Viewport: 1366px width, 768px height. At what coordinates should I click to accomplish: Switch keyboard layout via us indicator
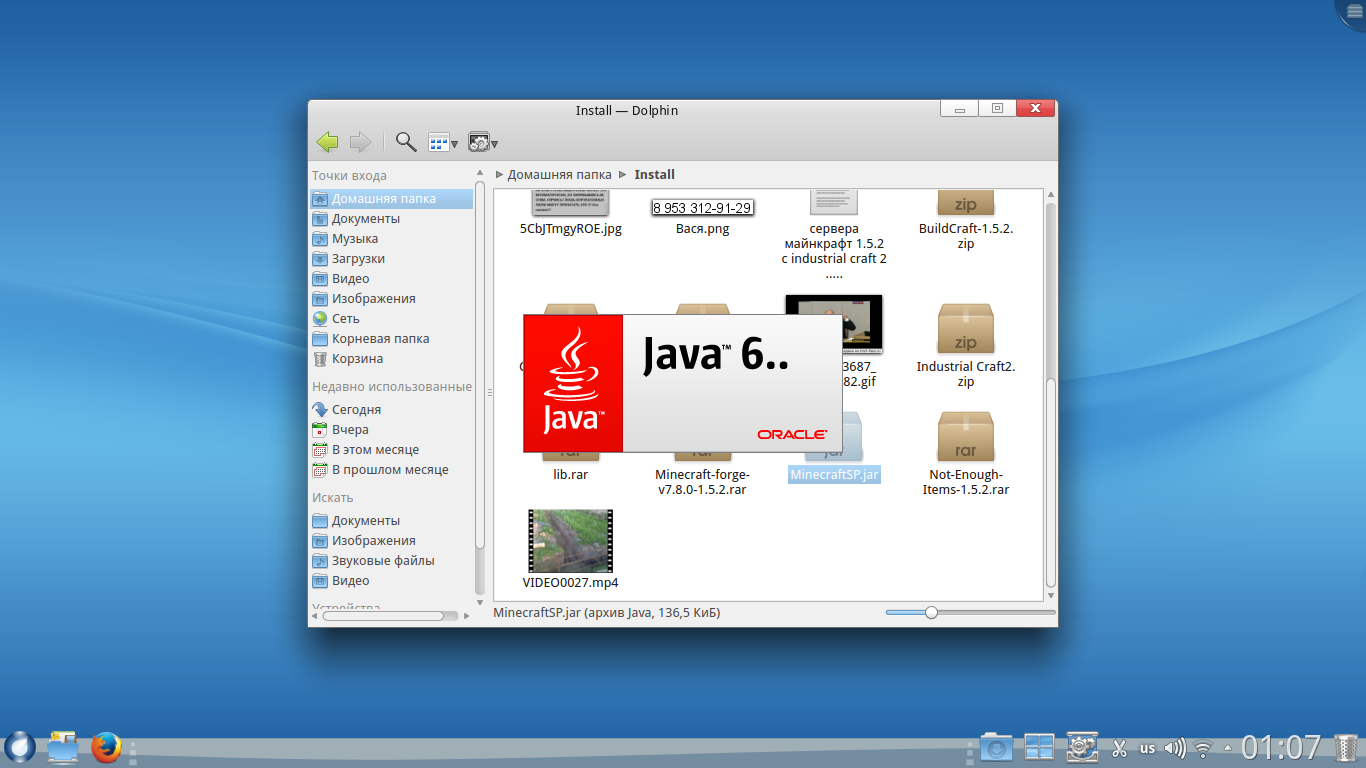pos(1147,748)
